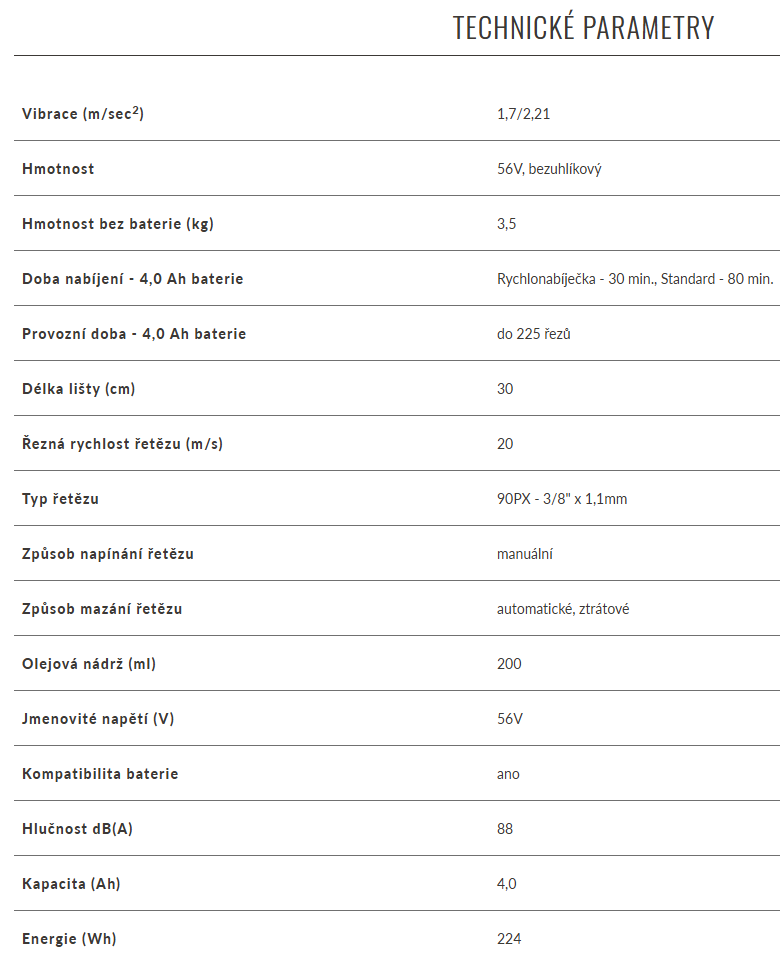
Task: Click the Jmenovité napětí (V) label
Action: tap(99, 719)
